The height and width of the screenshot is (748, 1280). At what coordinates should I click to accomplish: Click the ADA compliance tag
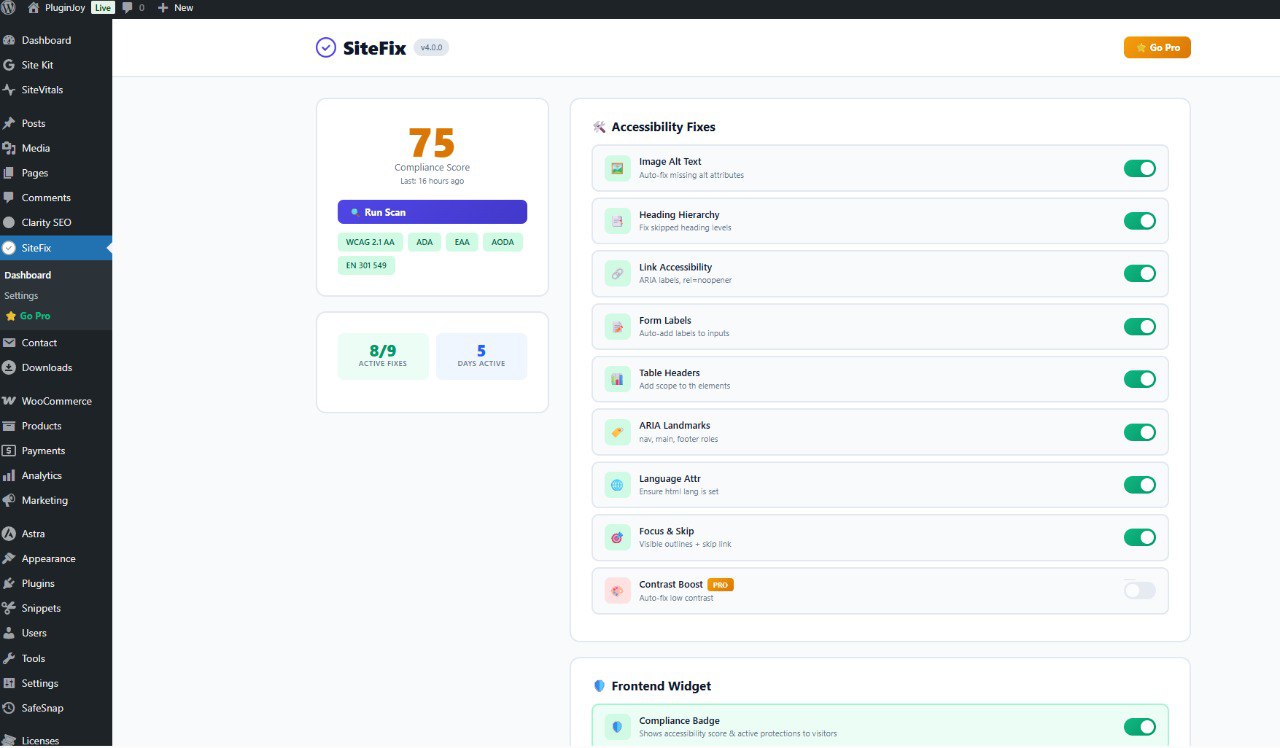coord(424,242)
